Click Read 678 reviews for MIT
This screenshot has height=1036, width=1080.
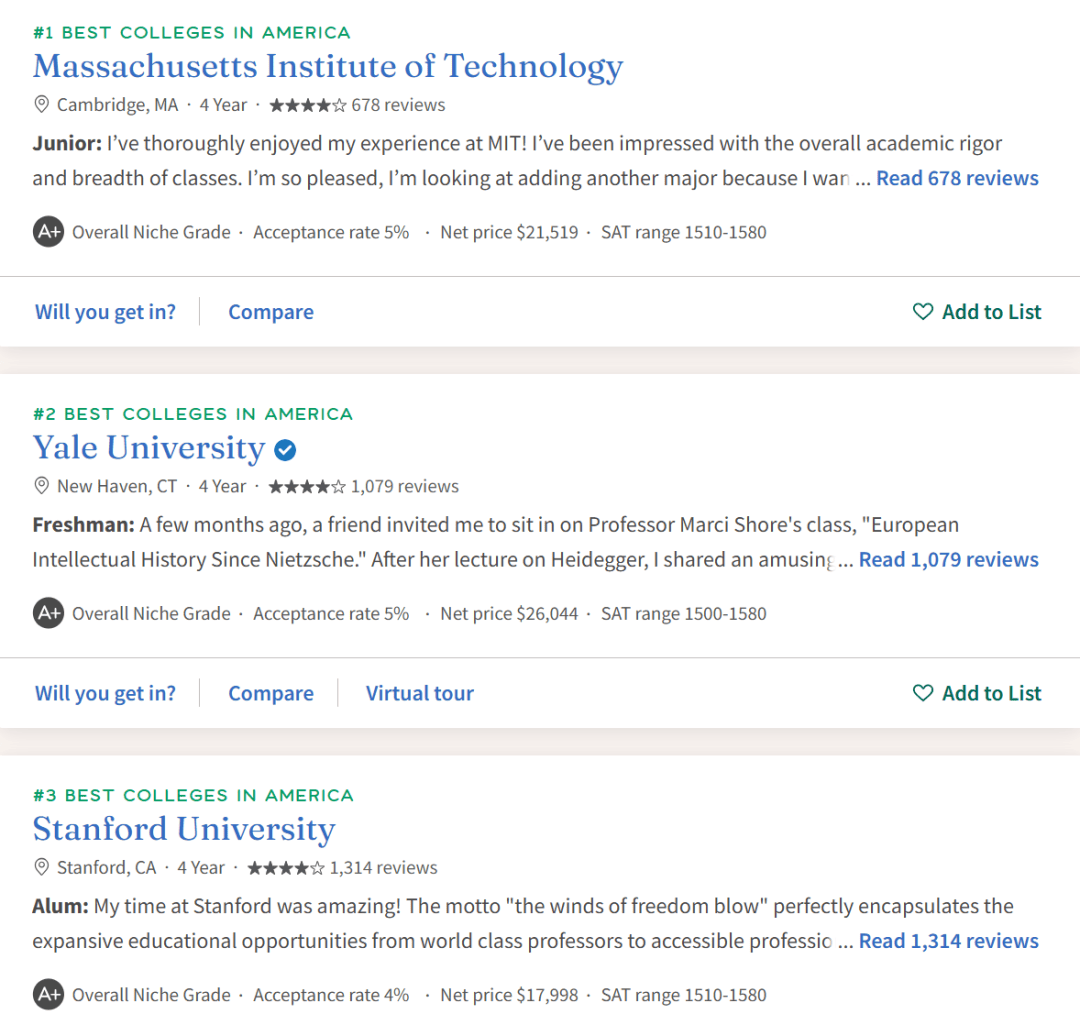point(957,178)
